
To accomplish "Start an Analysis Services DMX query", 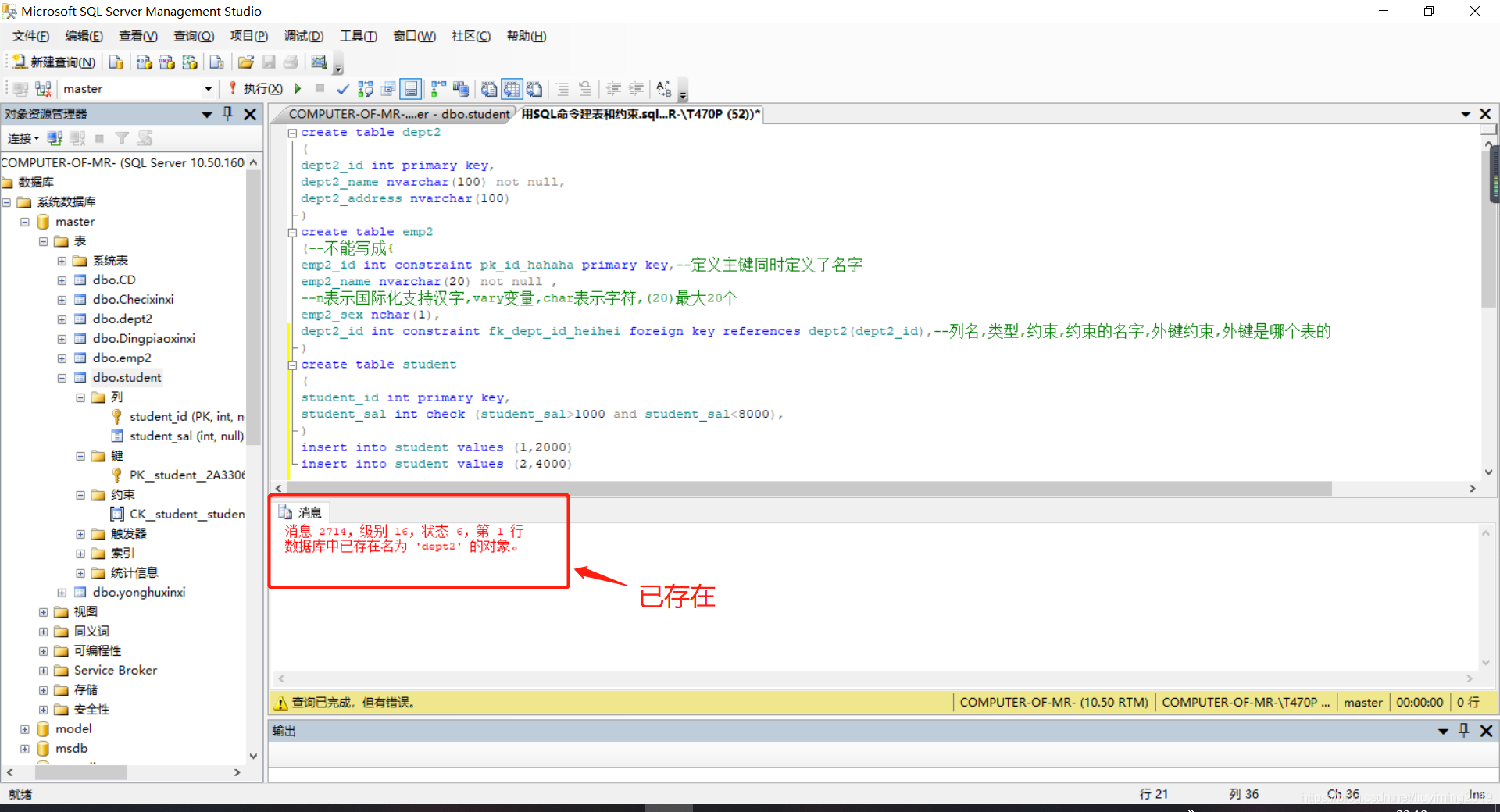I will [x=166, y=62].
